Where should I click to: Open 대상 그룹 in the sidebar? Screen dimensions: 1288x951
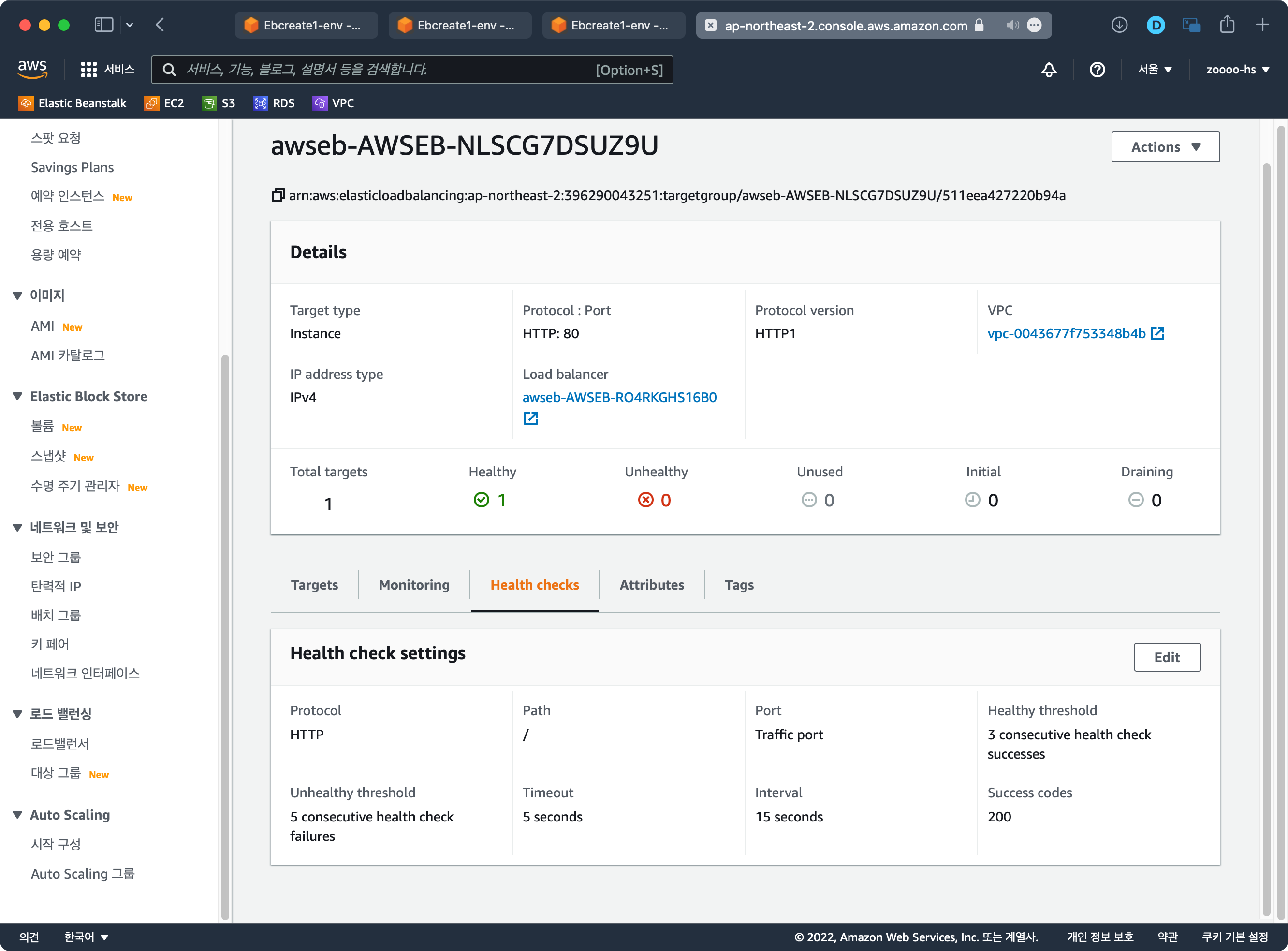(56, 773)
